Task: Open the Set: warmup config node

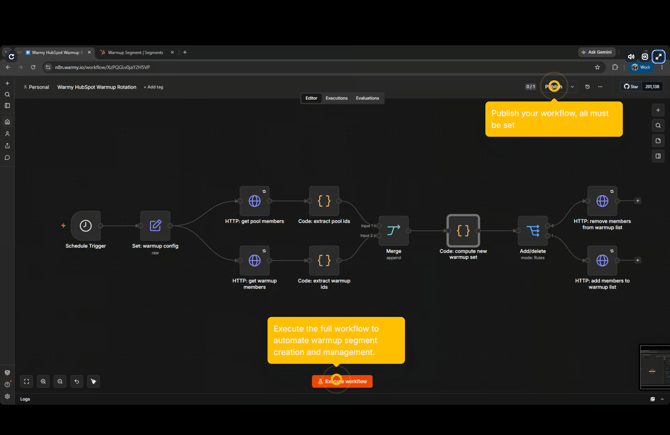Action: point(155,226)
